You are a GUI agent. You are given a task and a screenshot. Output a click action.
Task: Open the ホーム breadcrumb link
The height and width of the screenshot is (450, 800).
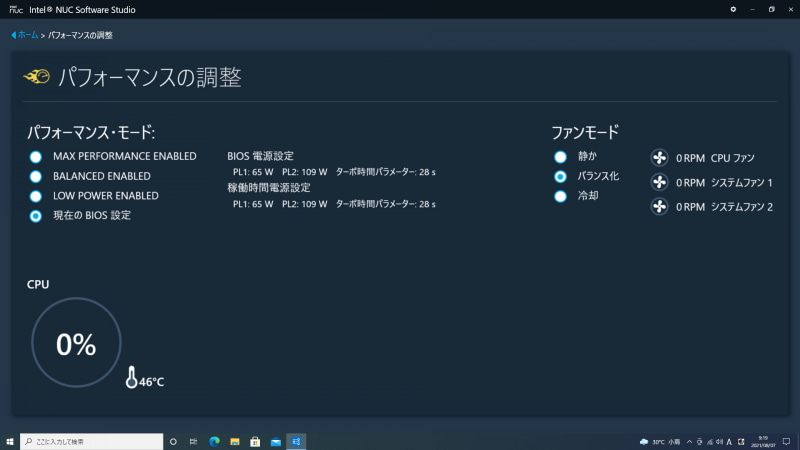coord(28,35)
